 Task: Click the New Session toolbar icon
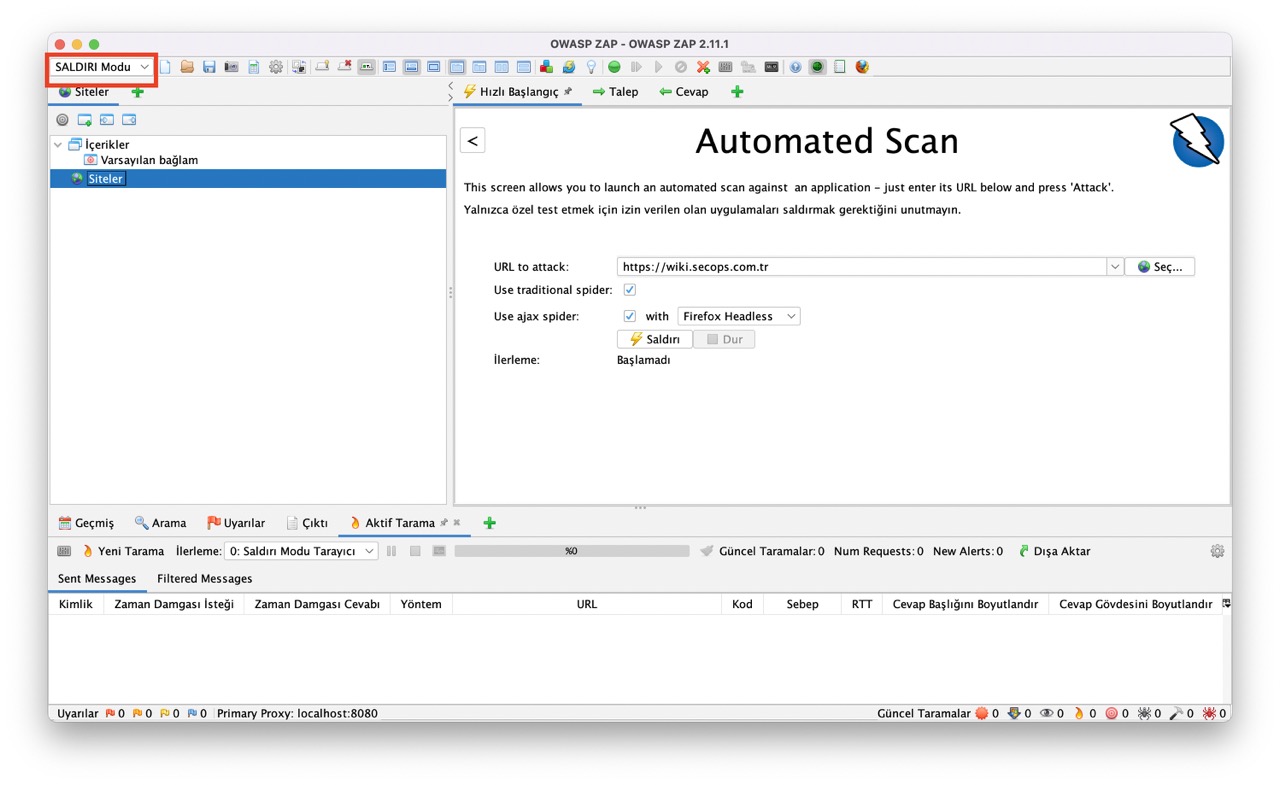click(165, 67)
